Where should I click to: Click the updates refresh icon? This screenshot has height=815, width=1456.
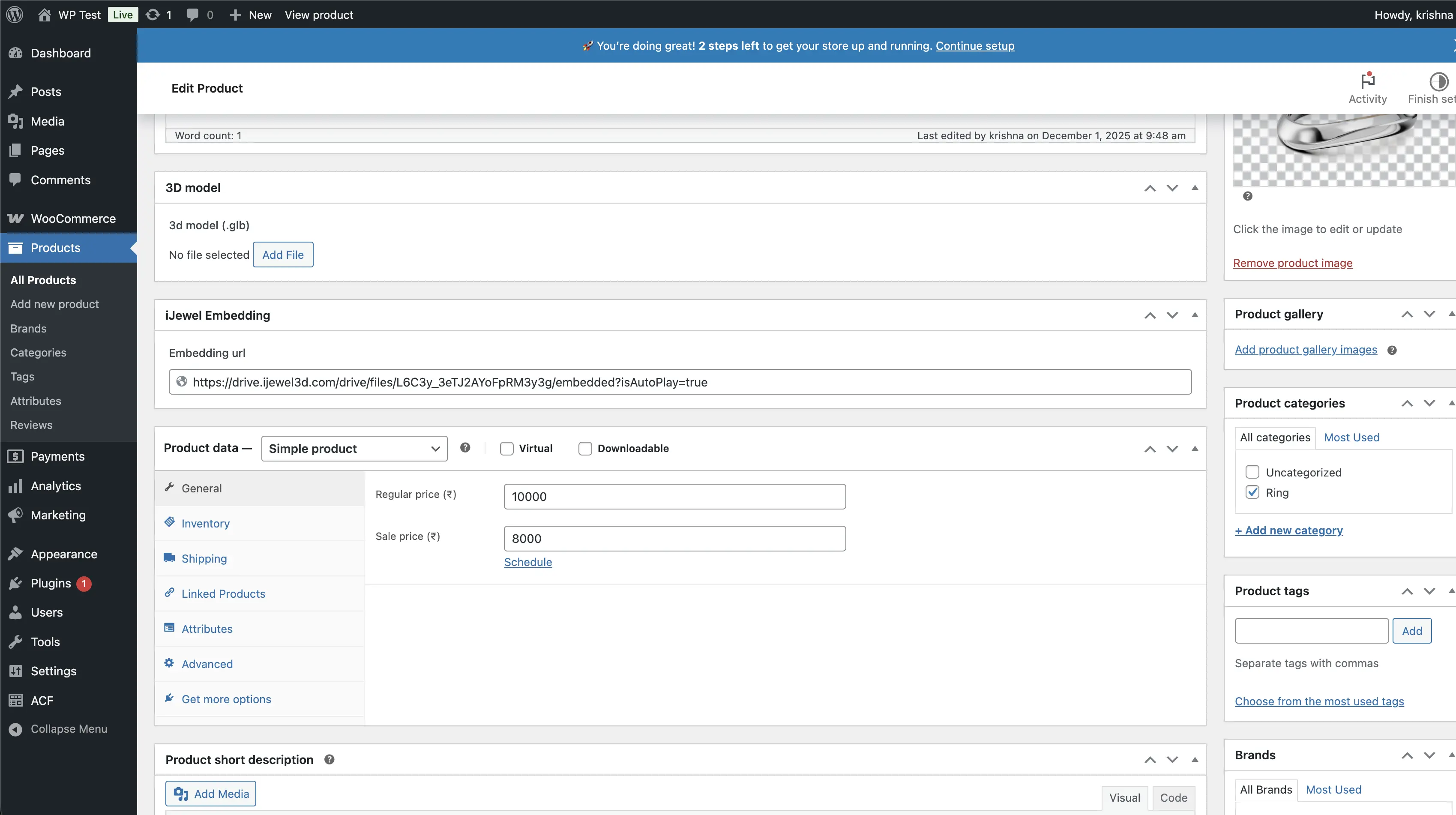coord(153,15)
